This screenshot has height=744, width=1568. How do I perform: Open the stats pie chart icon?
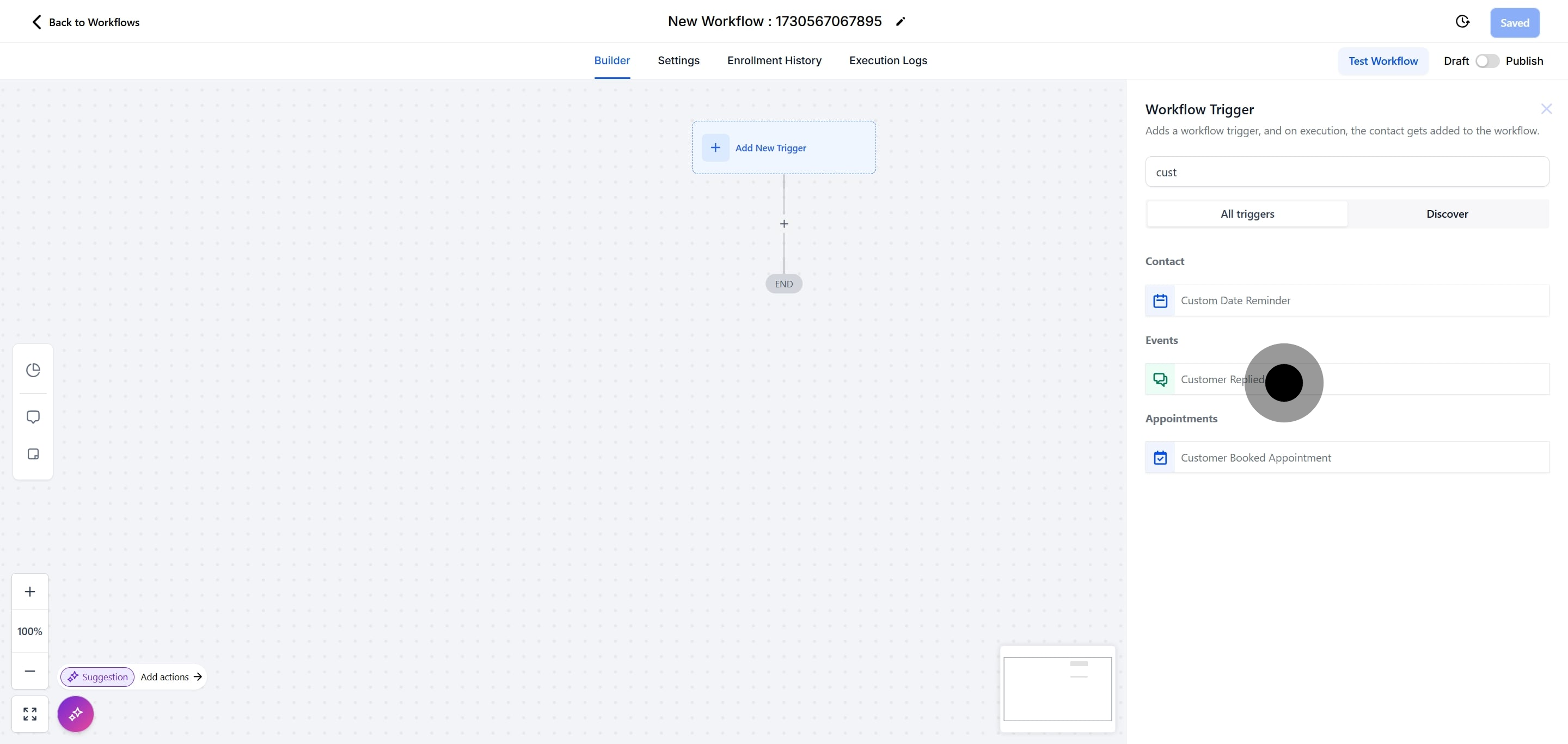click(33, 370)
